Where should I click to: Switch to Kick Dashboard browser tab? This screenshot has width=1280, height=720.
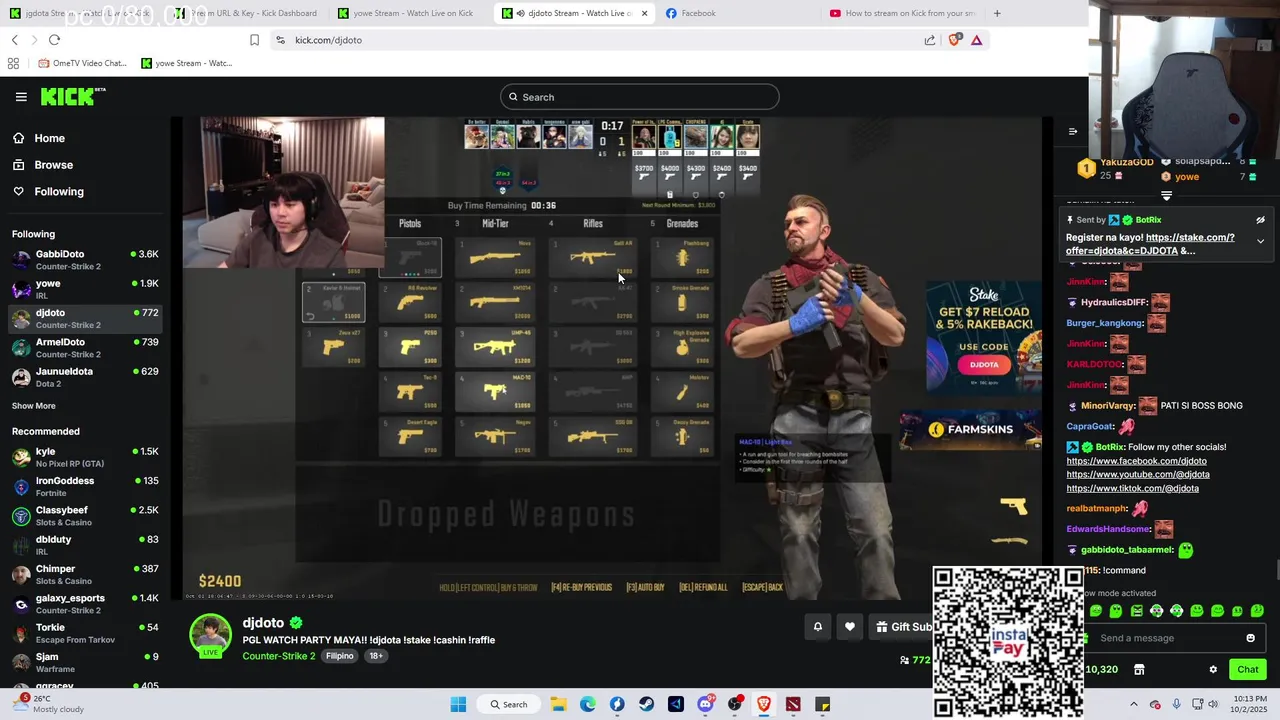tap(247, 13)
